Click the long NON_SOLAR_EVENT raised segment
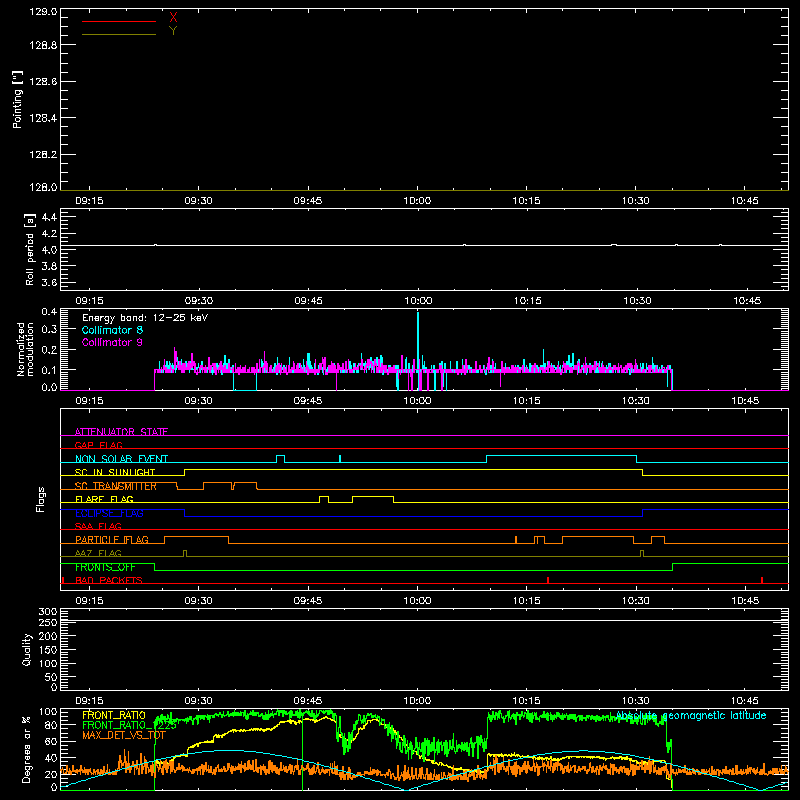Viewport: 800px width, 800px height. (561, 456)
